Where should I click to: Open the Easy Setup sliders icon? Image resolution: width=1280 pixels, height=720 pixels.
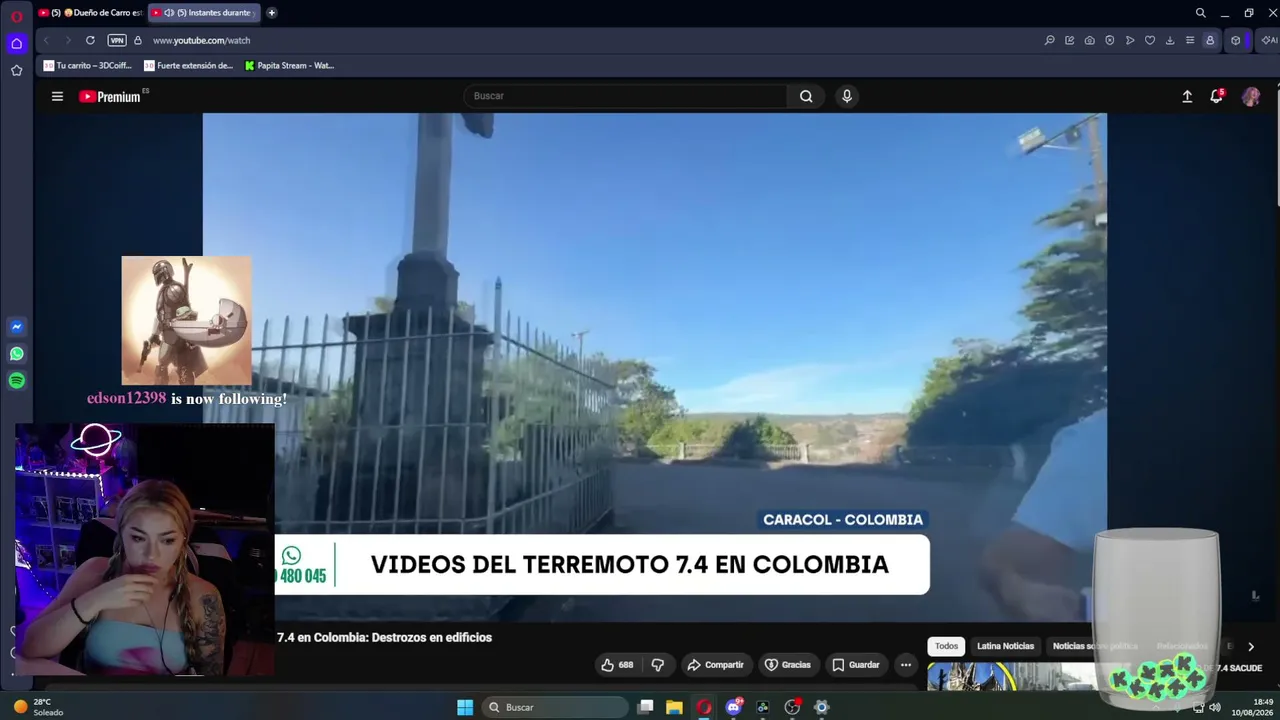[x=1189, y=40]
